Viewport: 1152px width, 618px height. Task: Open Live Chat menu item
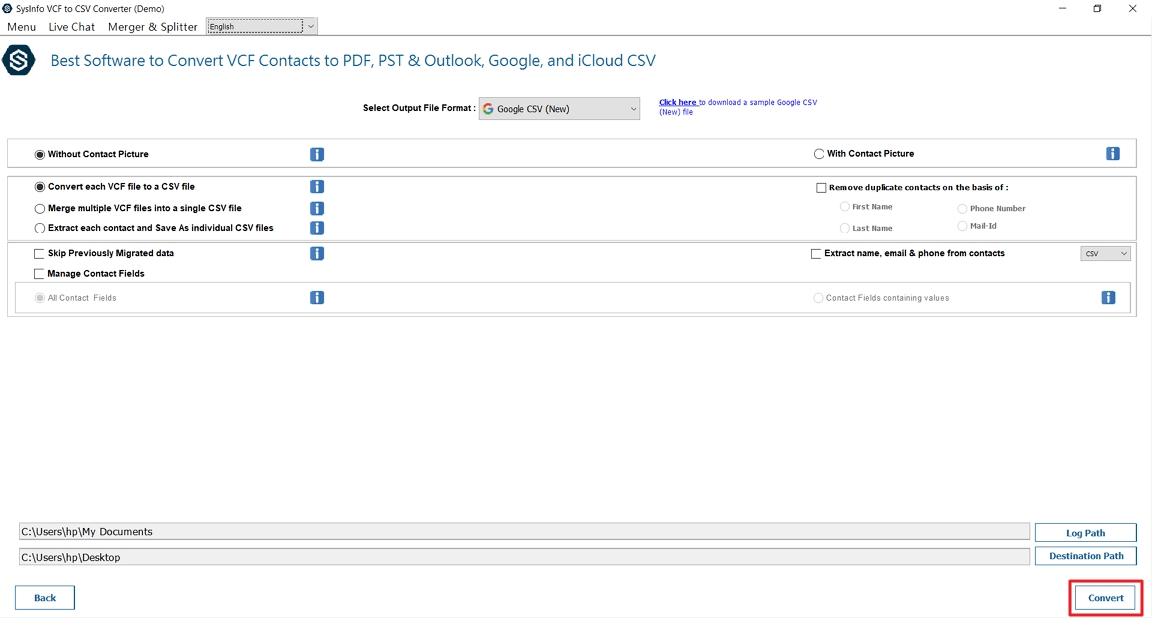click(x=71, y=26)
